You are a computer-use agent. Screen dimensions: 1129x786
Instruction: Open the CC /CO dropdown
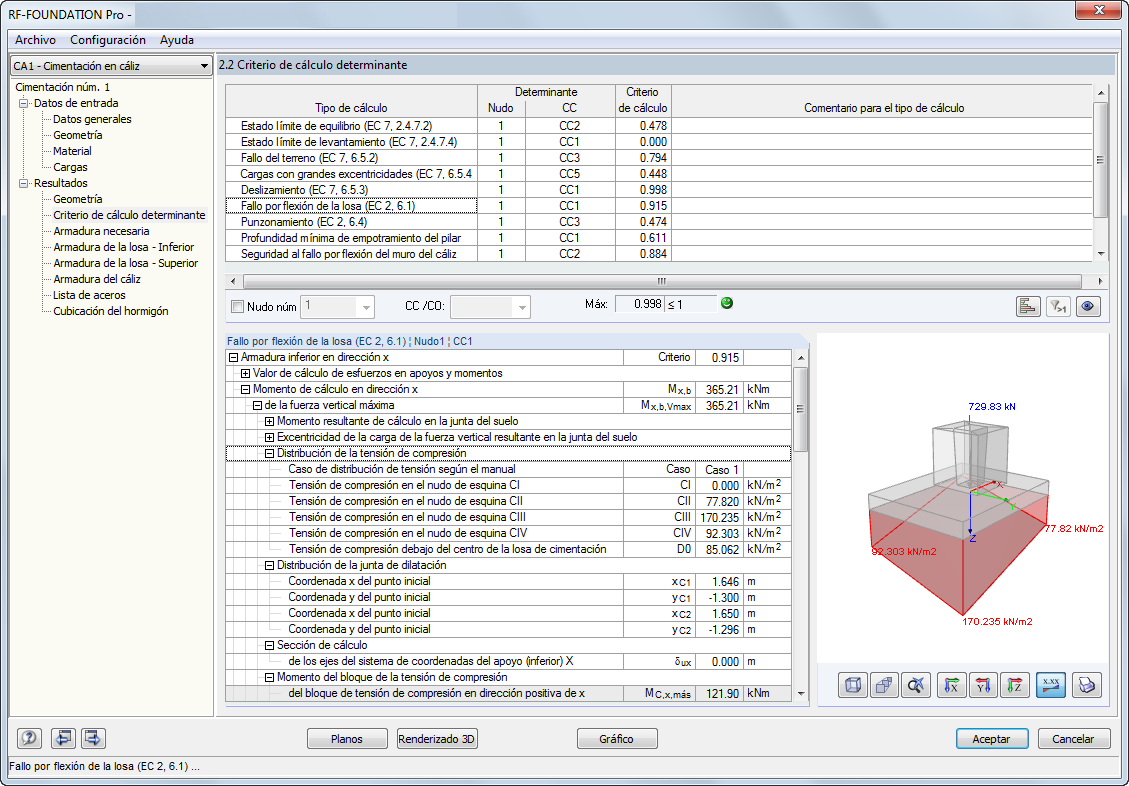click(x=490, y=307)
